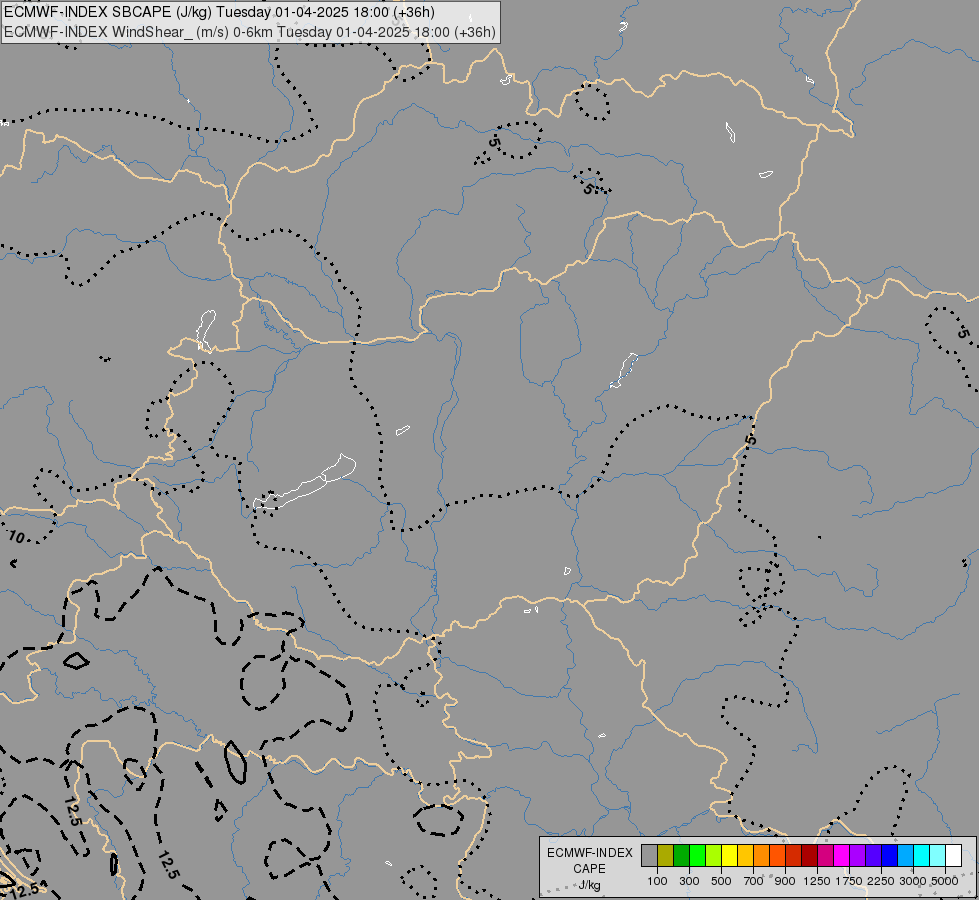Click the 1250 legend tick value
Viewport: 979px width, 900px height.
pyautogui.click(x=817, y=881)
